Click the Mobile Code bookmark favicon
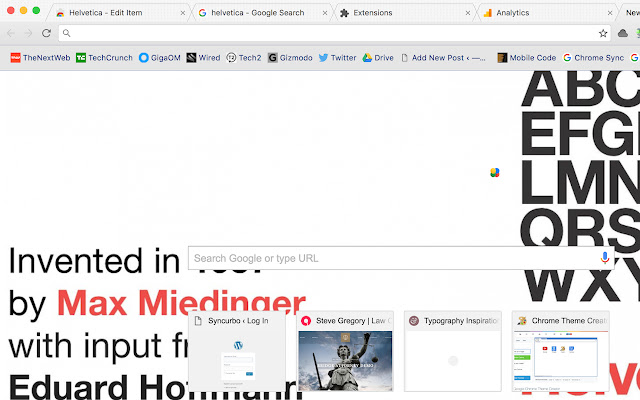 (x=502, y=58)
